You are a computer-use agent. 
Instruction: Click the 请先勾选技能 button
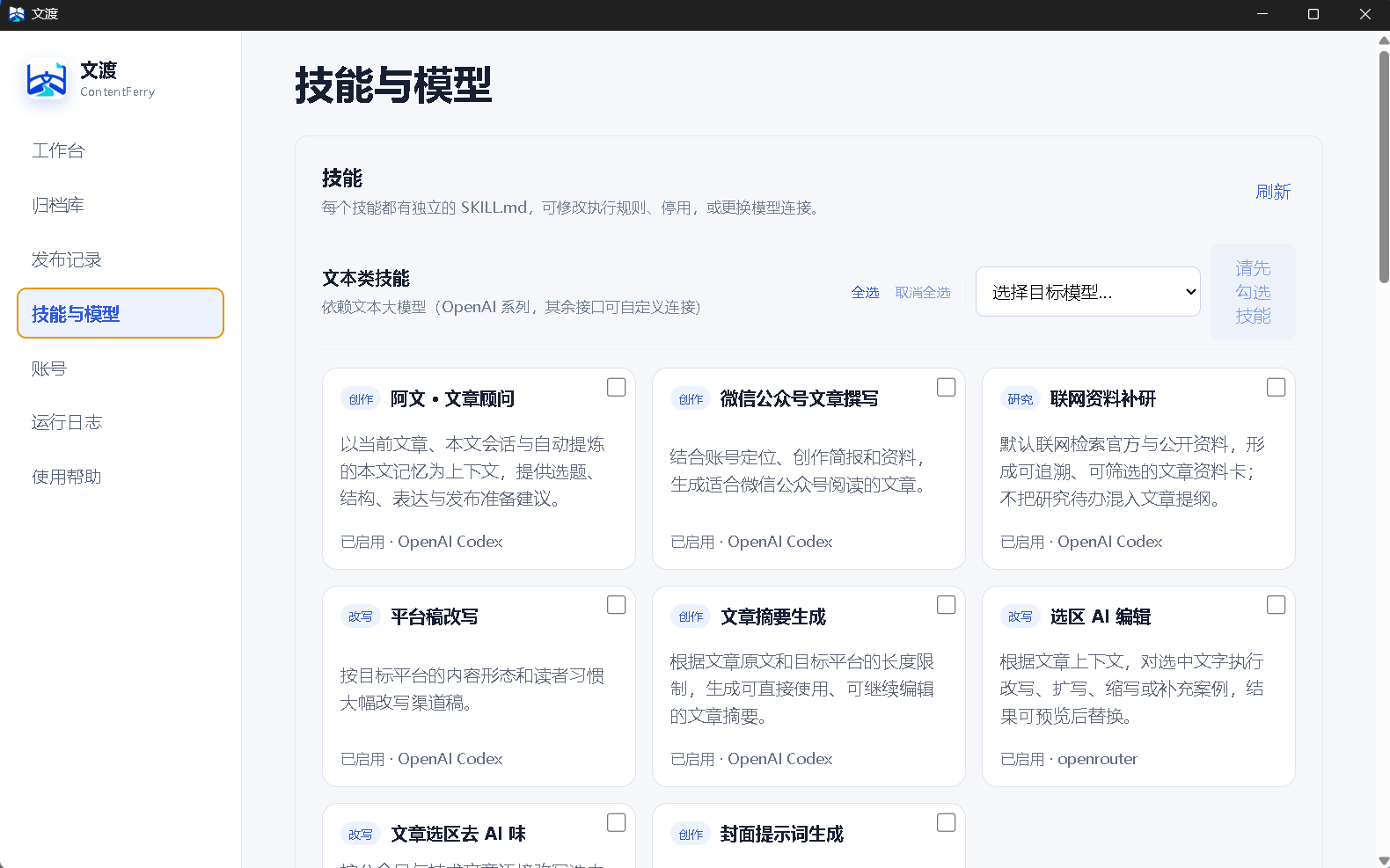pos(1253,292)
